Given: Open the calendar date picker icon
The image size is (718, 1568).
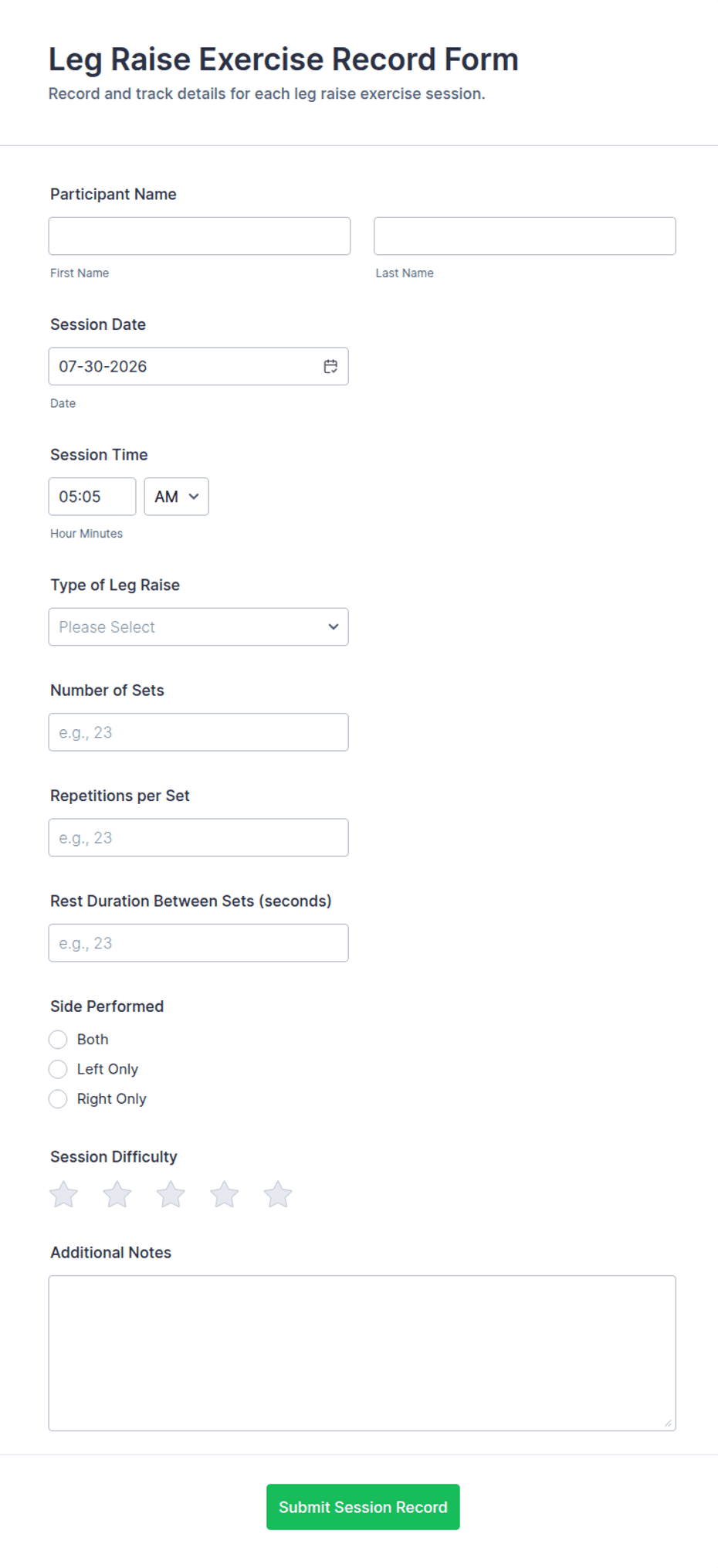Looking at the screenshot, I should click(330, 366).
